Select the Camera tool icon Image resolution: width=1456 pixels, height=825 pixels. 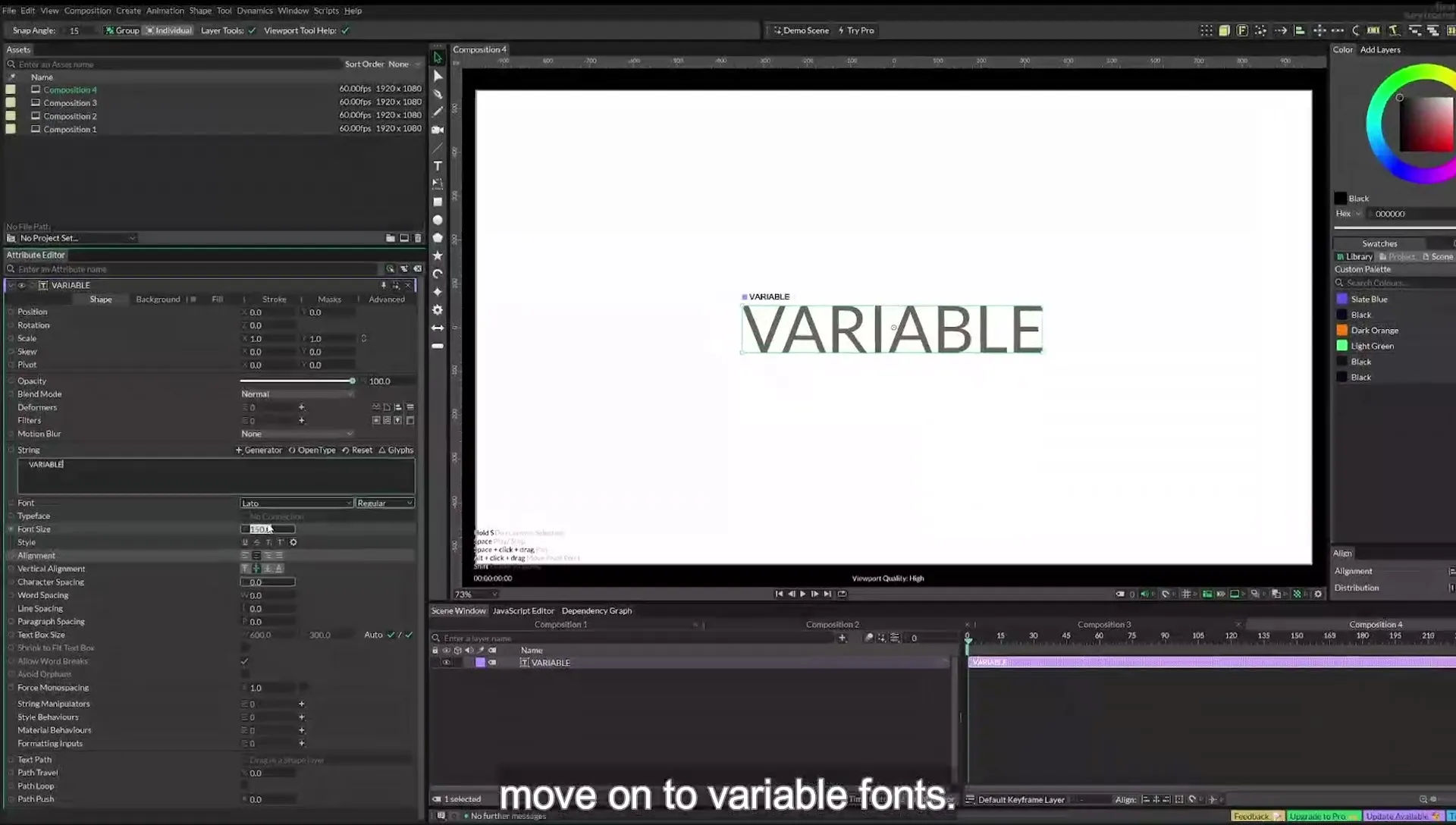[438, 130]
